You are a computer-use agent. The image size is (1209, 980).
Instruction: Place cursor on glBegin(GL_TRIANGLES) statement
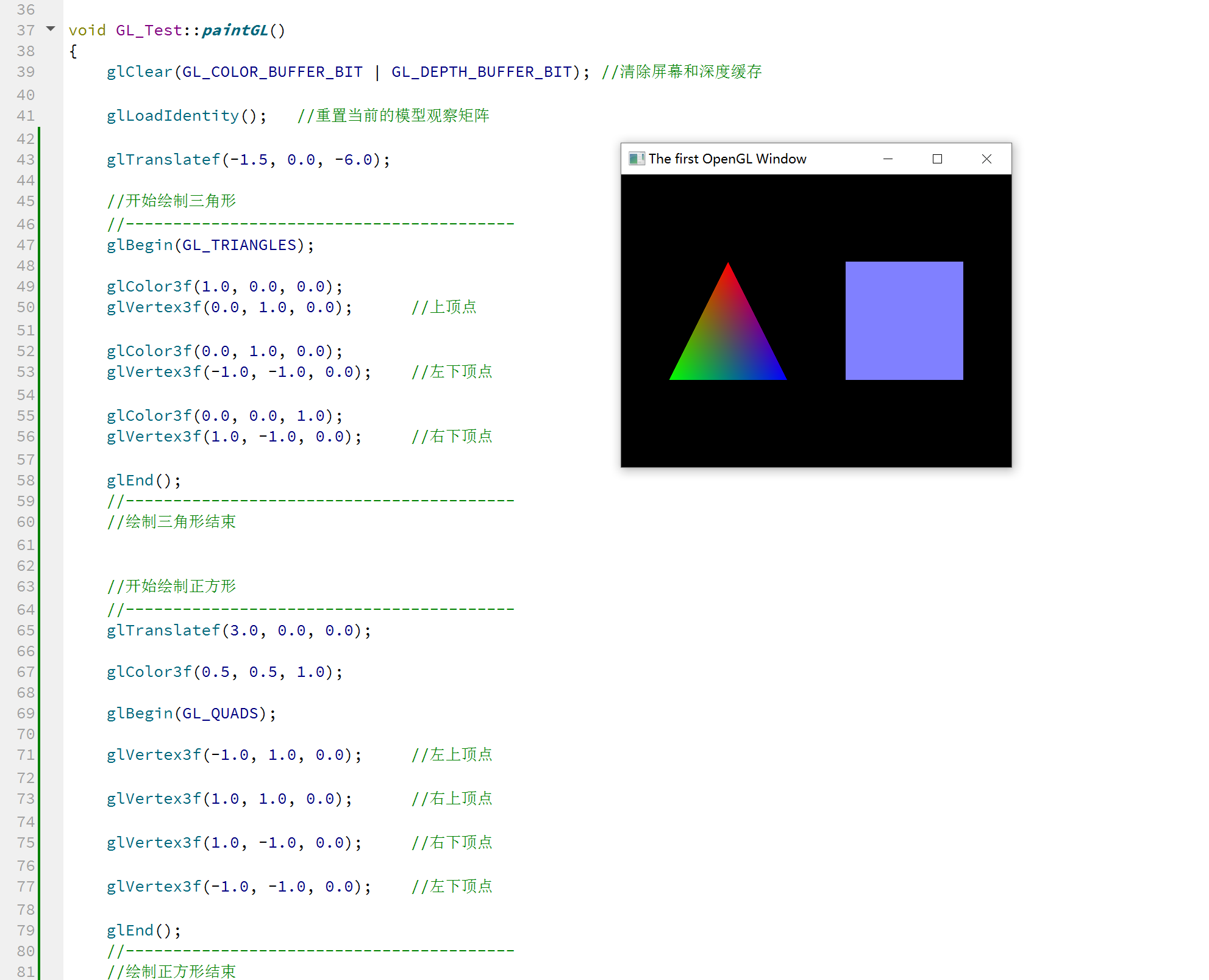(210, 245)
